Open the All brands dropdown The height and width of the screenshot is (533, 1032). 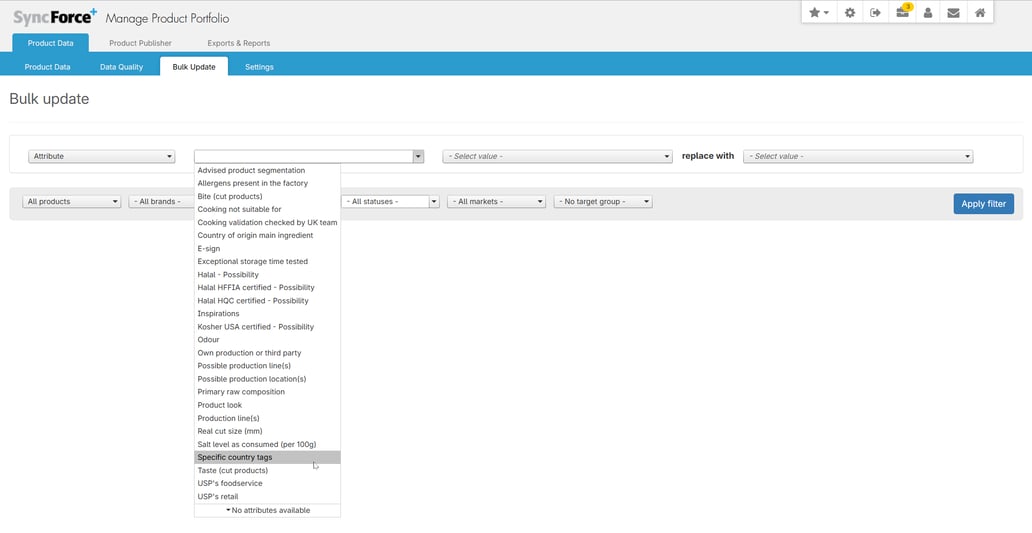pyautogui.click(x=162, y=201)
